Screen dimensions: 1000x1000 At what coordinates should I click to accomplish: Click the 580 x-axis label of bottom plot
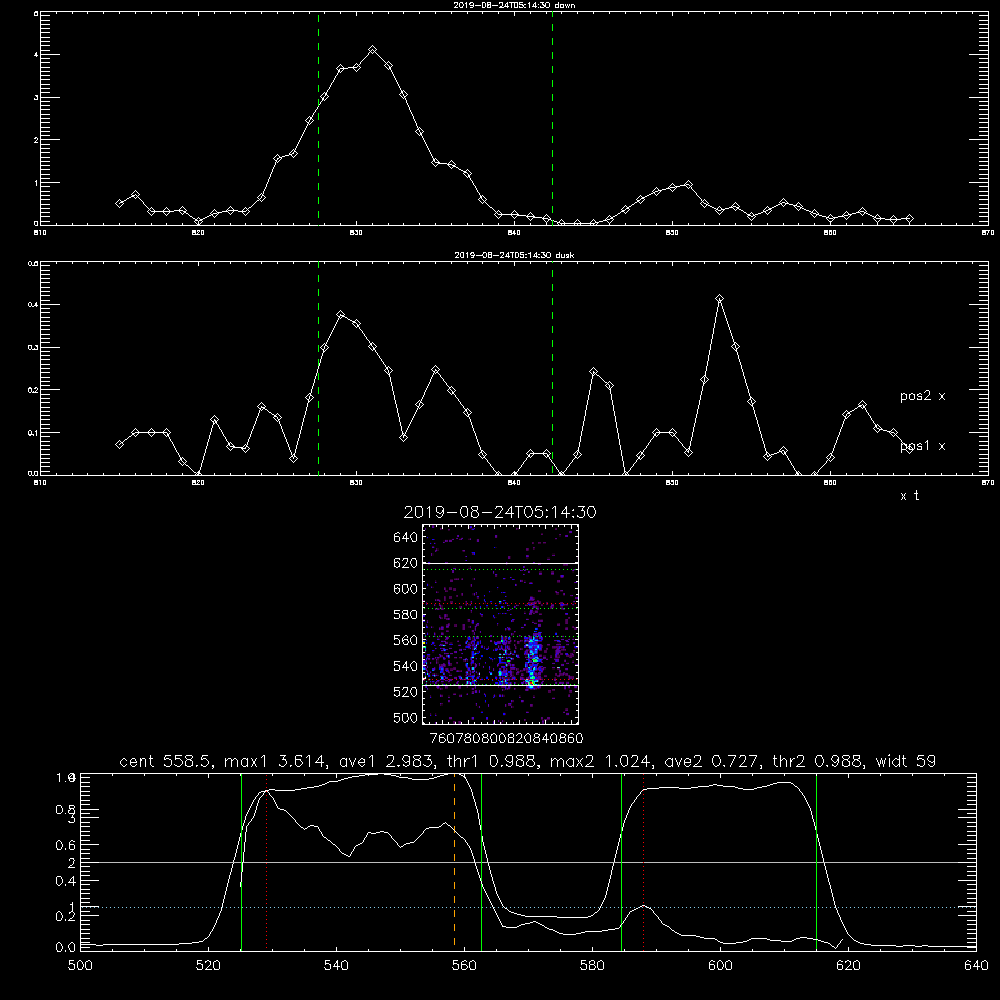click(592, 966)
